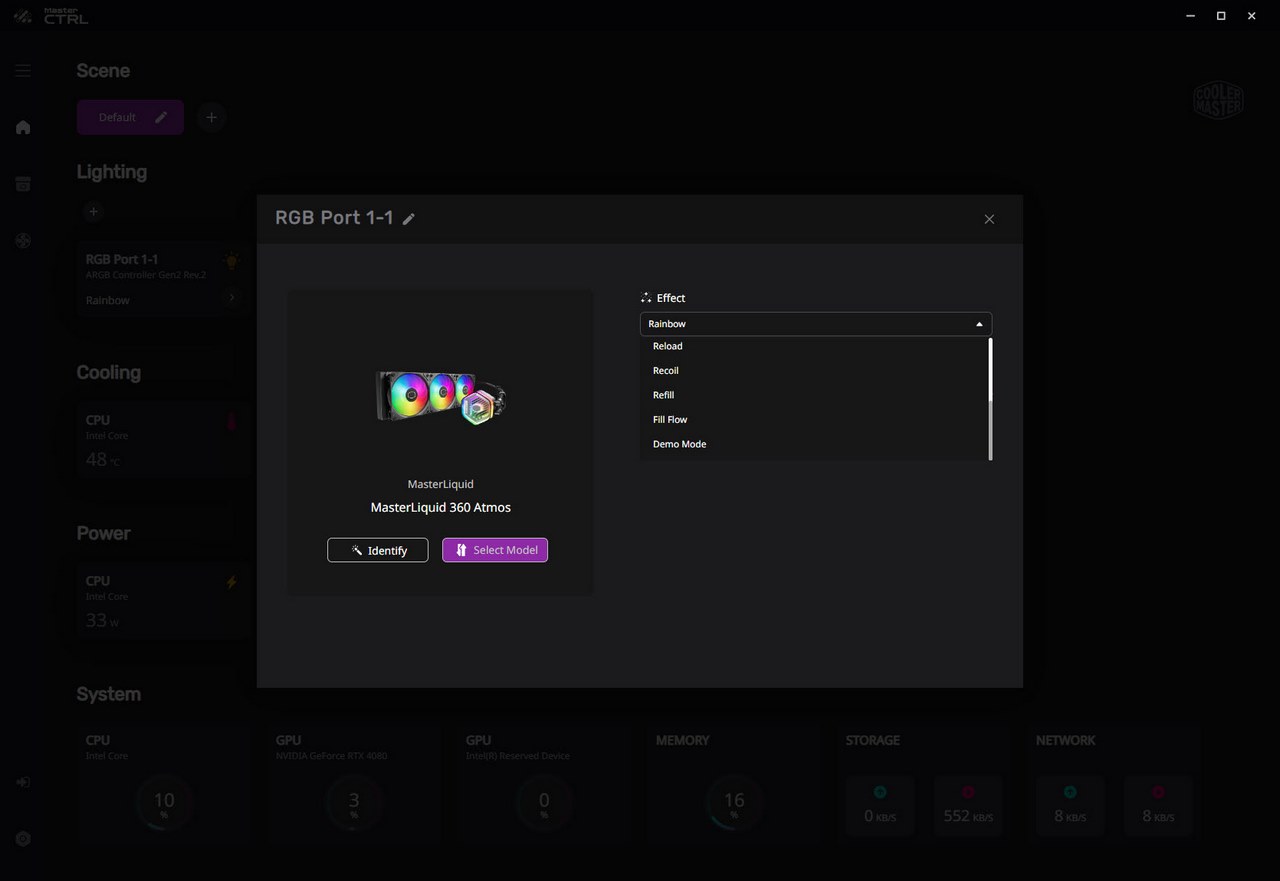Click the lightning icon on Power CPU card
The width and height of the screenshot is (1280, 881).
coord(231,582)
